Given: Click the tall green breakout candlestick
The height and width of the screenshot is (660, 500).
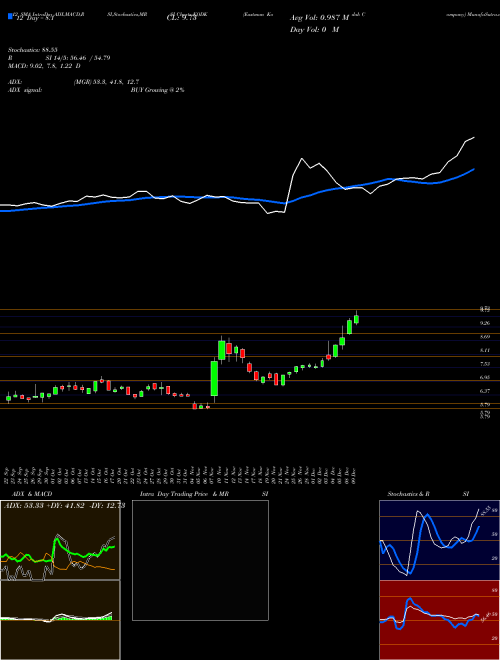Looking at the screenshot, I should pyautogui.click(x=214, y=378).
